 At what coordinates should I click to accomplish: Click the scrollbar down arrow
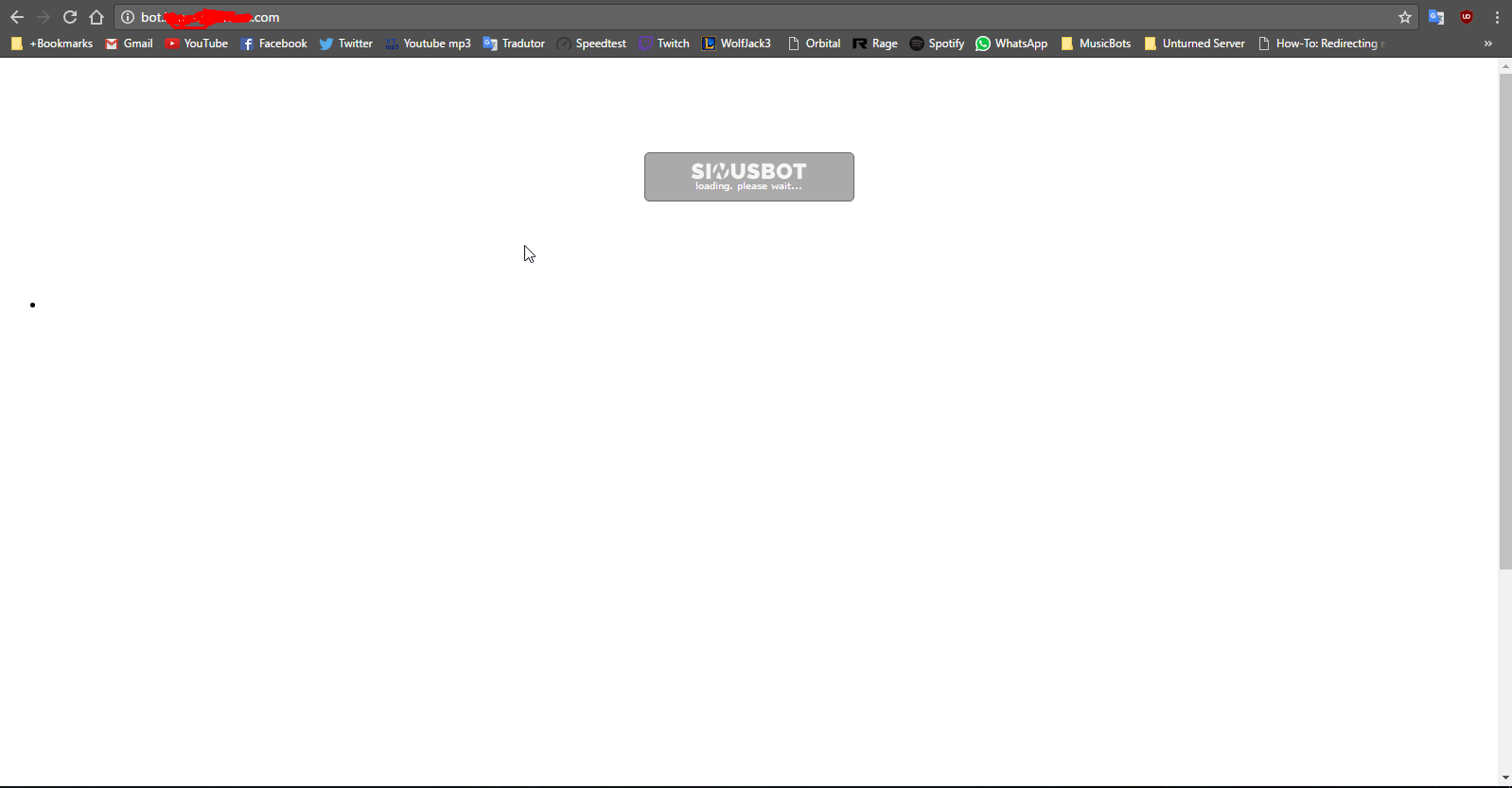coord(1505,778)
